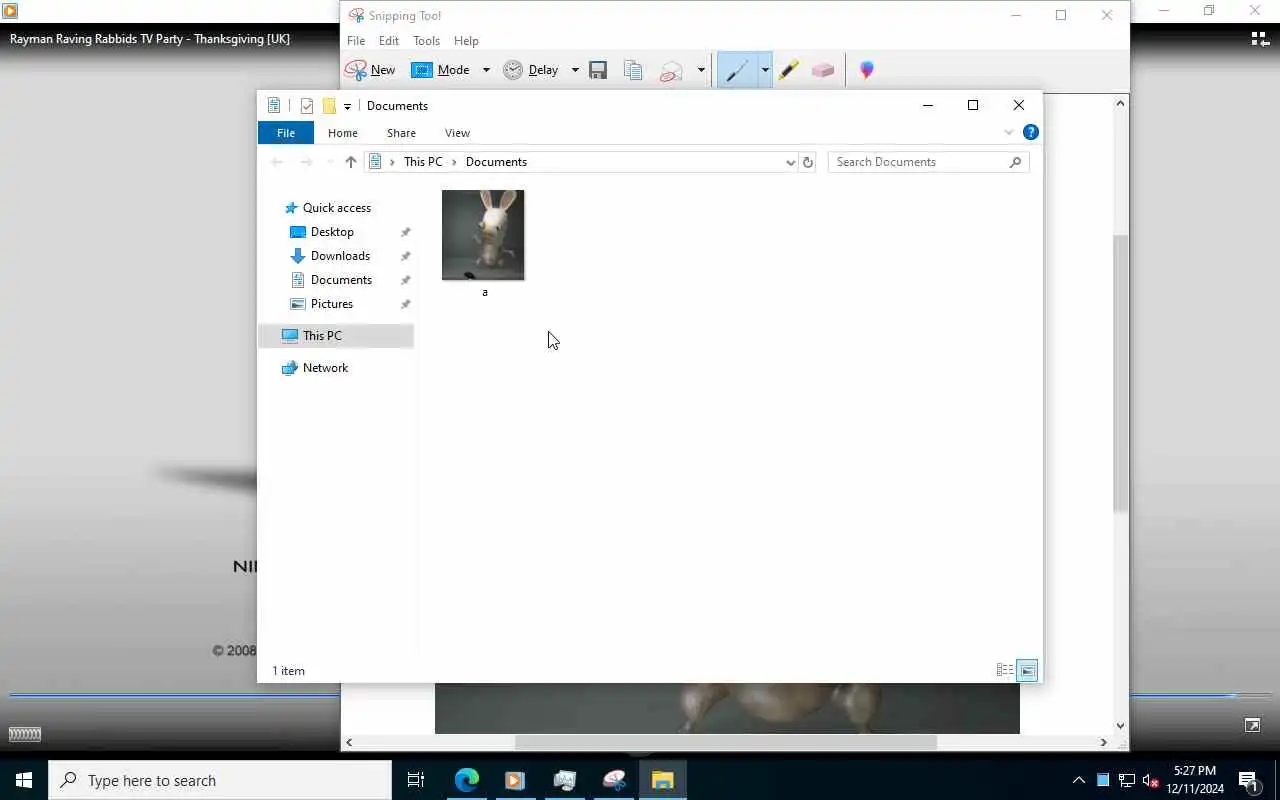Expand the Delay dropdown arrow

coord(575,70)
